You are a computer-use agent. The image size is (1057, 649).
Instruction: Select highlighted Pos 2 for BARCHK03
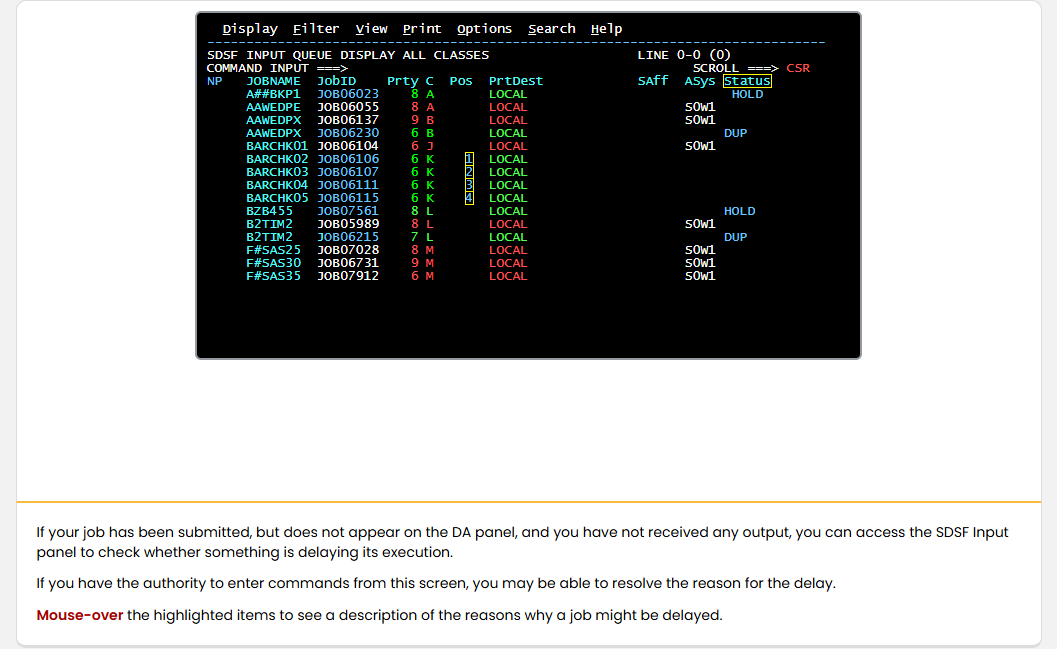point(469,172)
